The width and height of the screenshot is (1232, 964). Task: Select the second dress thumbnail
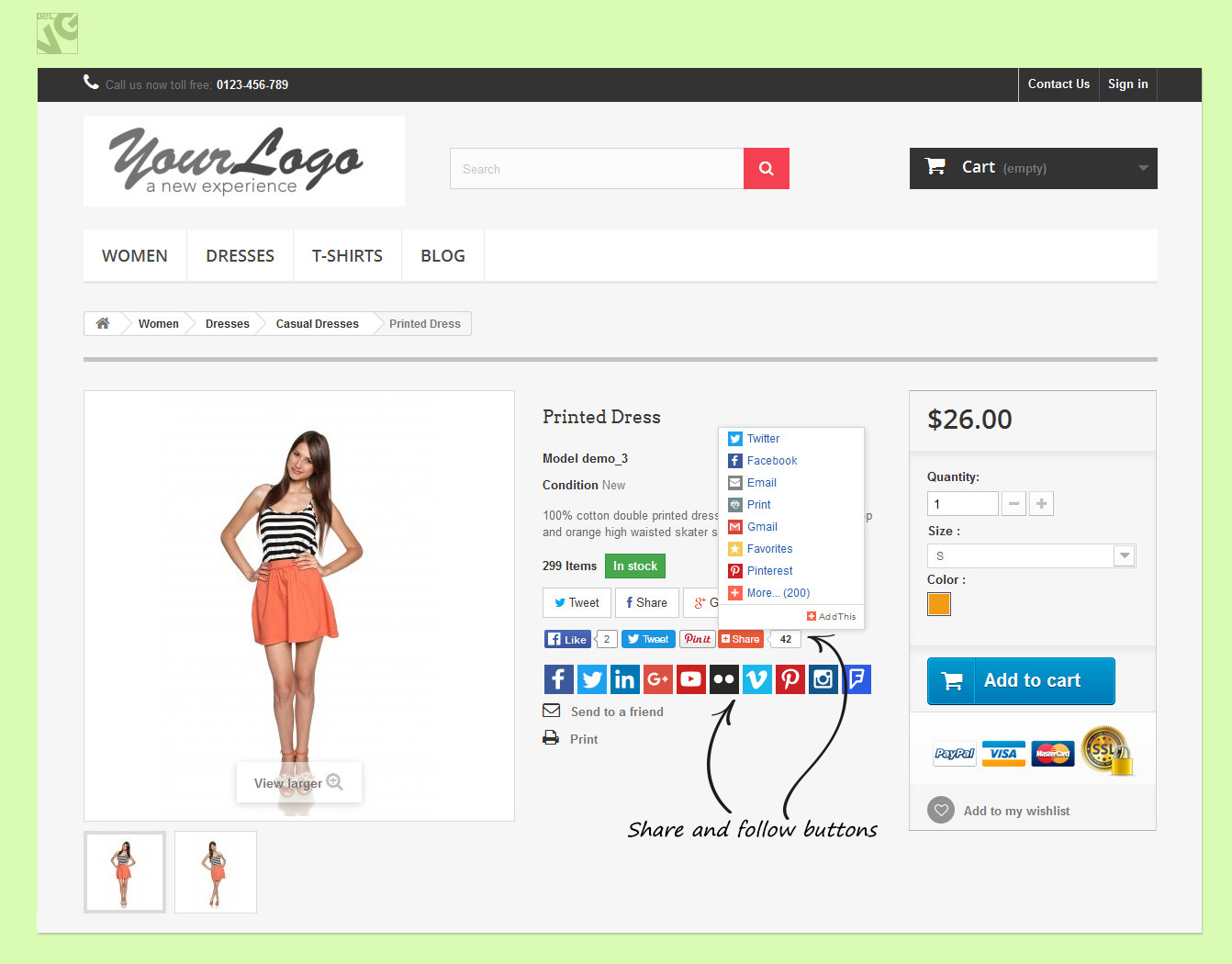tap(216, 872)
